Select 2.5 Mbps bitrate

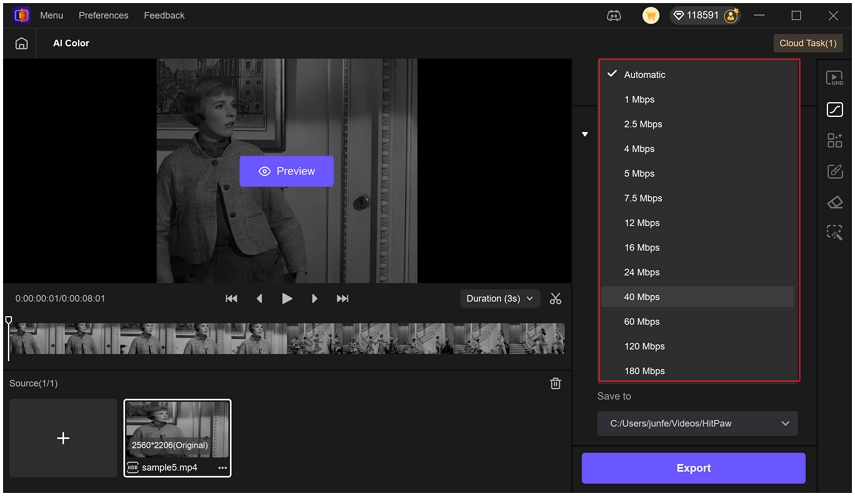698,124
